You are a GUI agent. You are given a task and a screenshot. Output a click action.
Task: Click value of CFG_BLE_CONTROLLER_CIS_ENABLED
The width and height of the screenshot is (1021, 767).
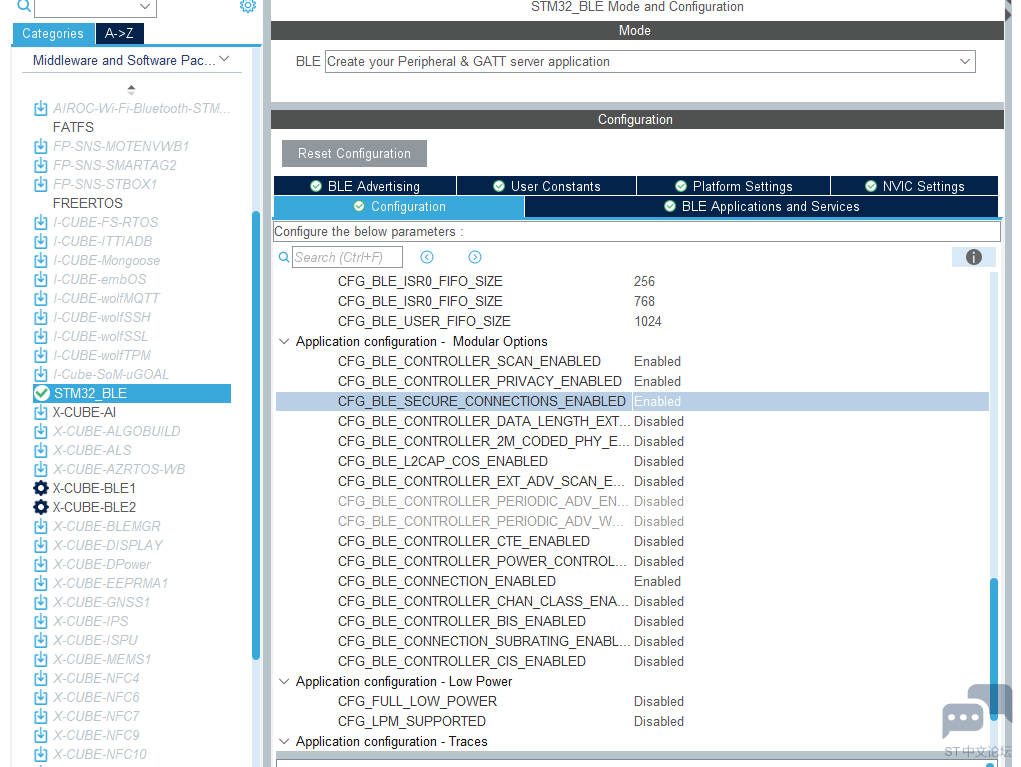pos(658,662)
